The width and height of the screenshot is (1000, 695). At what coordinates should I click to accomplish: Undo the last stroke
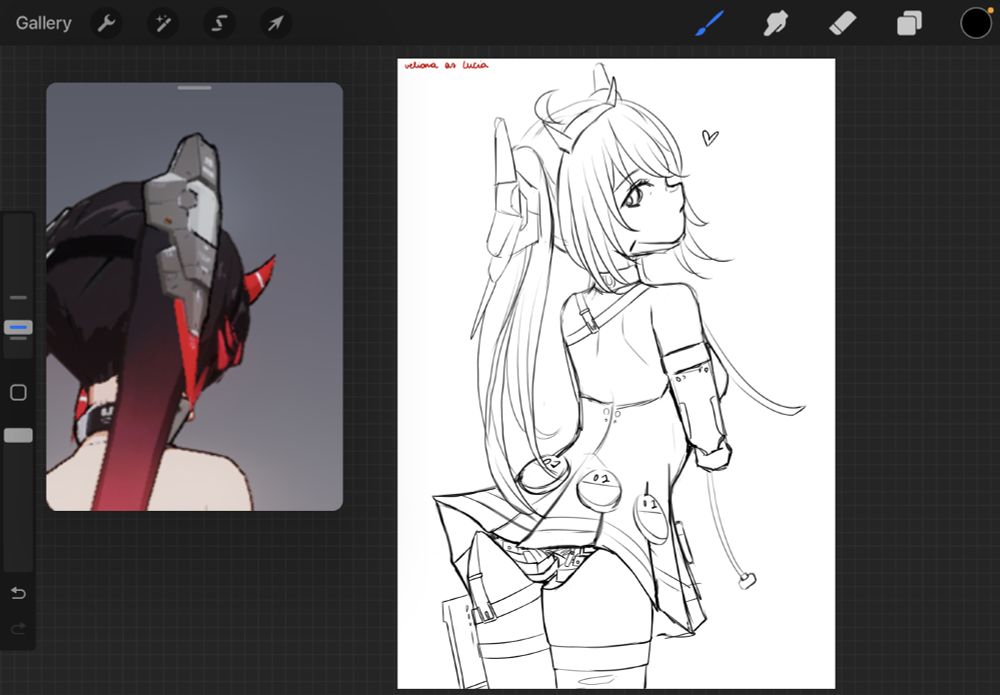[x=18, y=594]
